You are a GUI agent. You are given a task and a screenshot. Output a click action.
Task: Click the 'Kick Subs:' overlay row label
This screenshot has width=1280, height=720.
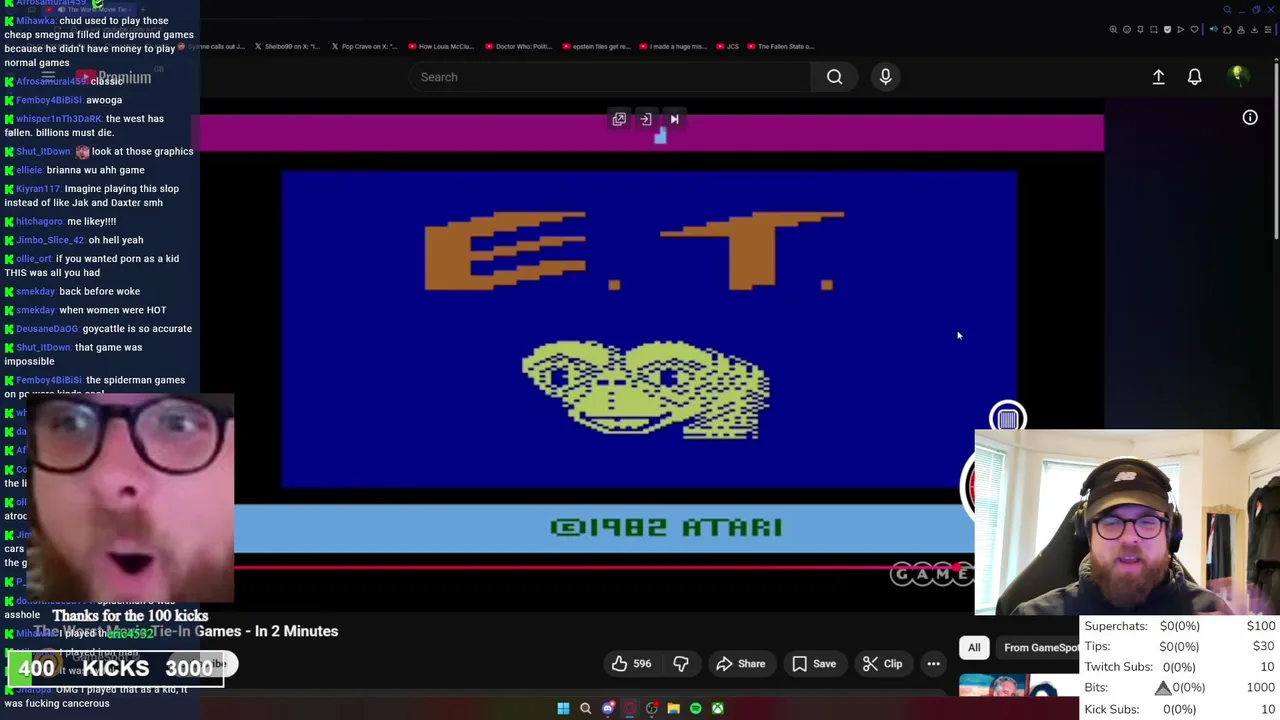click(x=1112, y=709)
